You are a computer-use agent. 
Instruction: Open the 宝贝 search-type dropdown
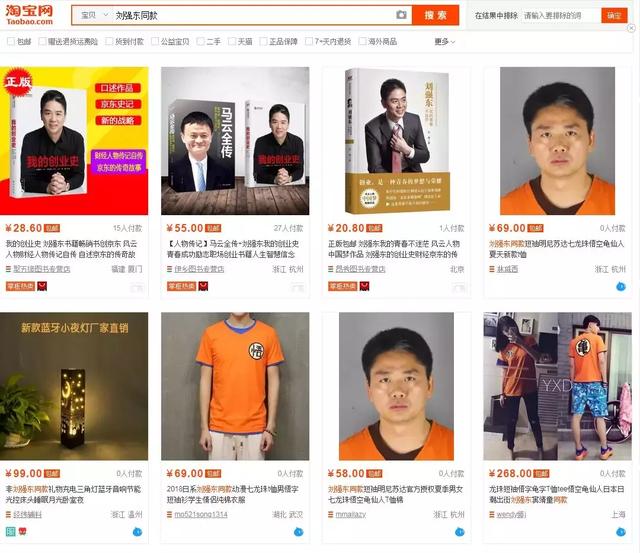pos(93,15)
